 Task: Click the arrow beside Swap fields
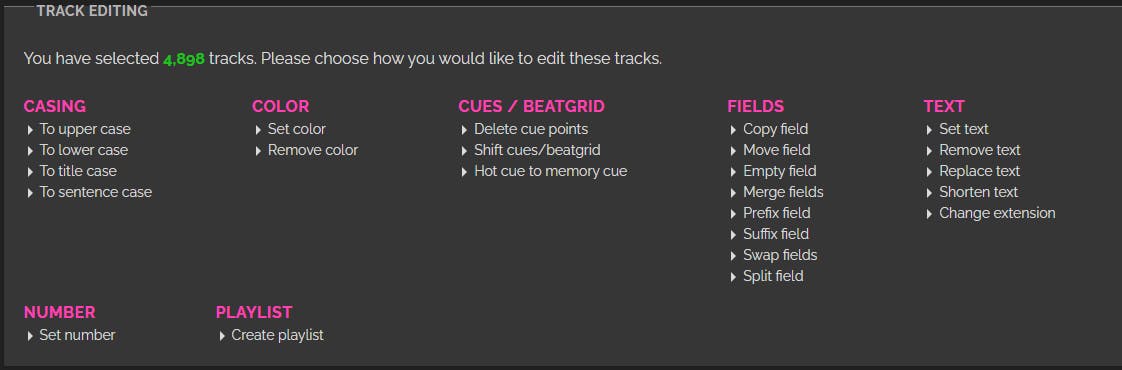(x=733, y=256)
